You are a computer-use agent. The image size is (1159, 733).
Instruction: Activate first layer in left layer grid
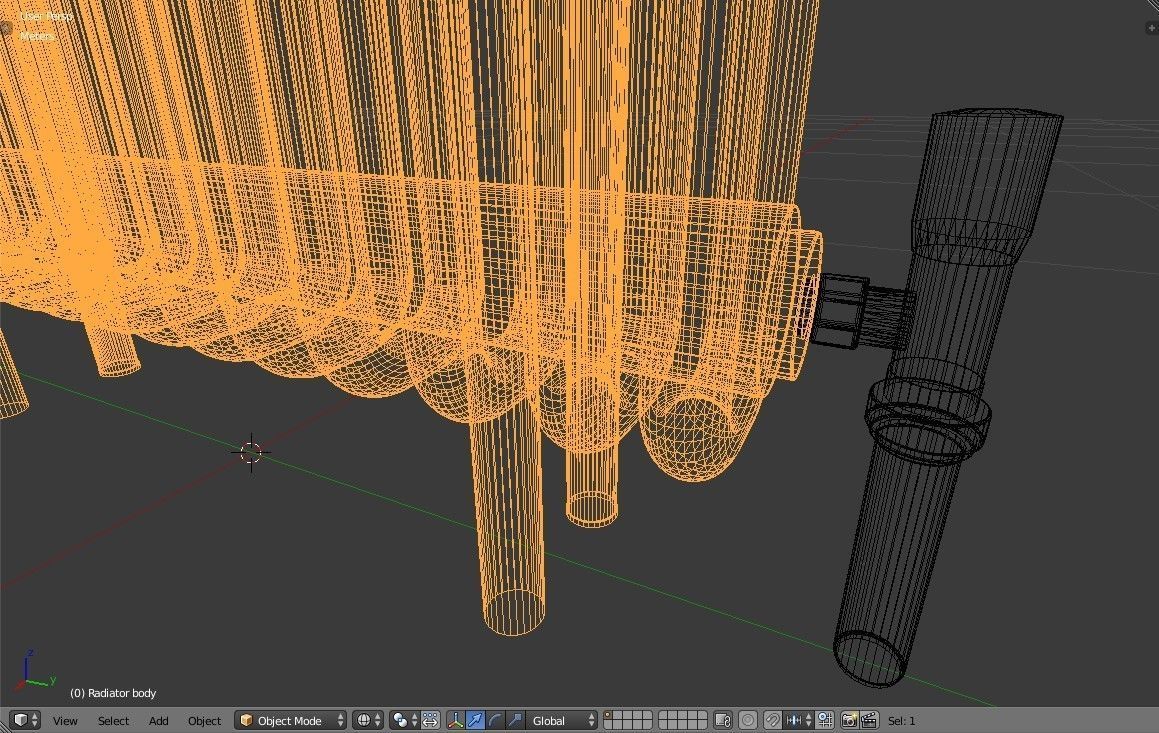point(609,715)
